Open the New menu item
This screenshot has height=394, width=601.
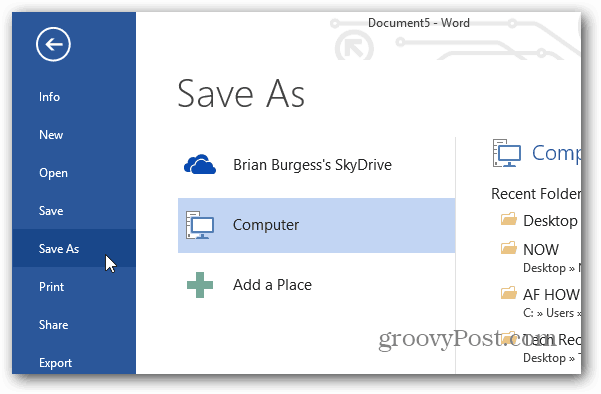(x=74, y=135)
